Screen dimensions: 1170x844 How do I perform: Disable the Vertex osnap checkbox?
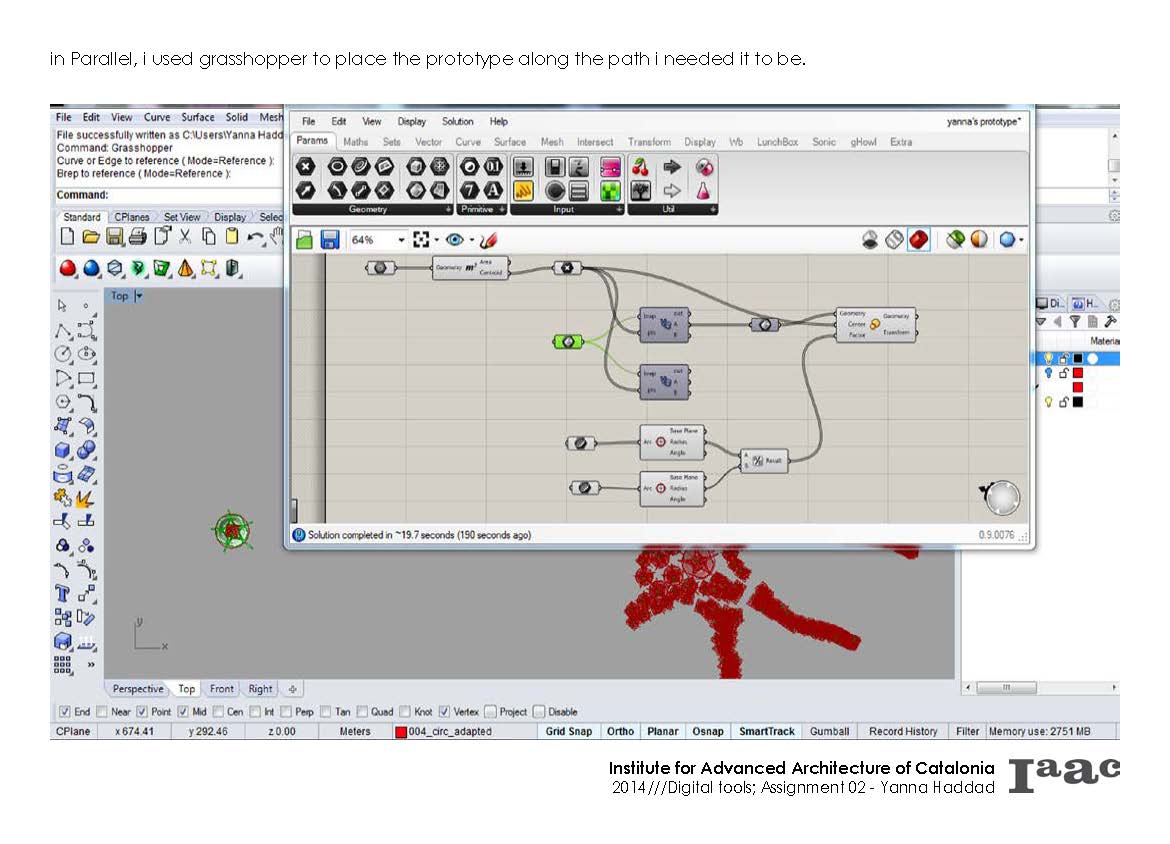tap(445, 712)
